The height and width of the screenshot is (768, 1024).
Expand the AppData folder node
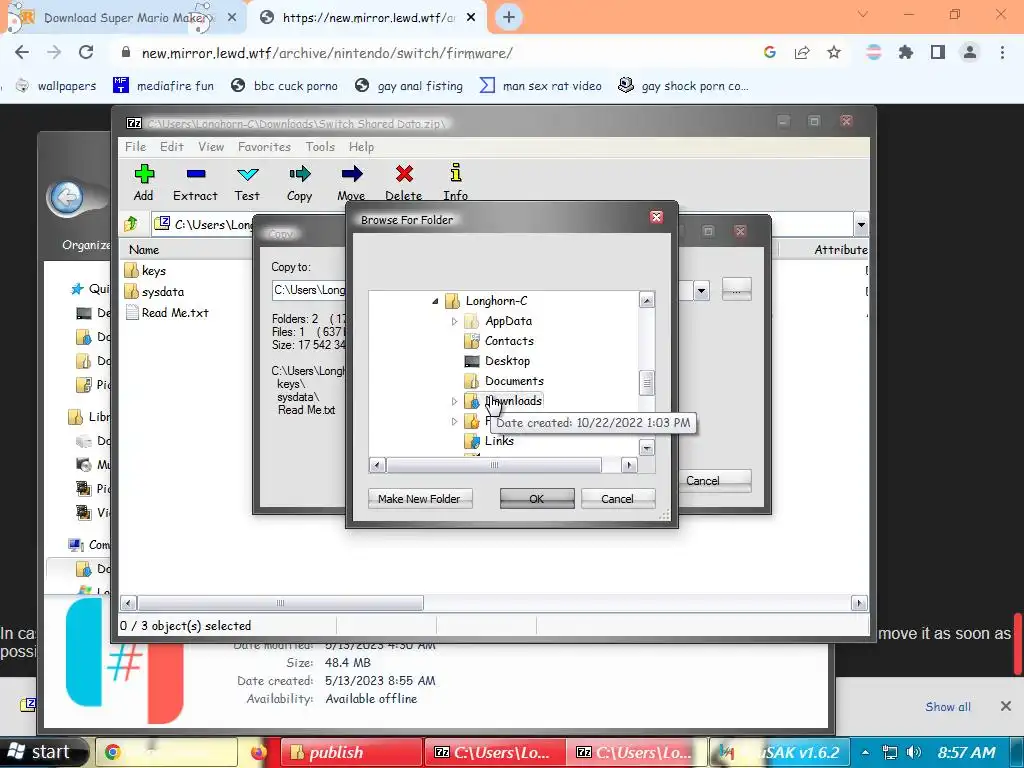pyautogui.click(x=455, y=321)
